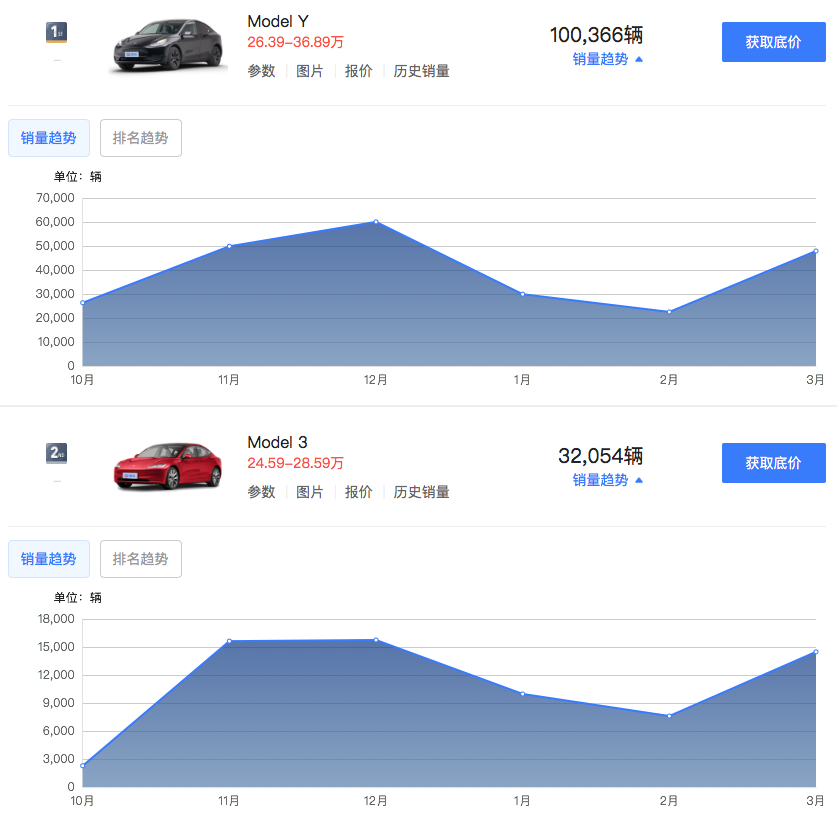This screenshot has height=818, width=837.
Task: Switch to 排名趋势 tab in Model 3 chart
Action: pos(141,559)
